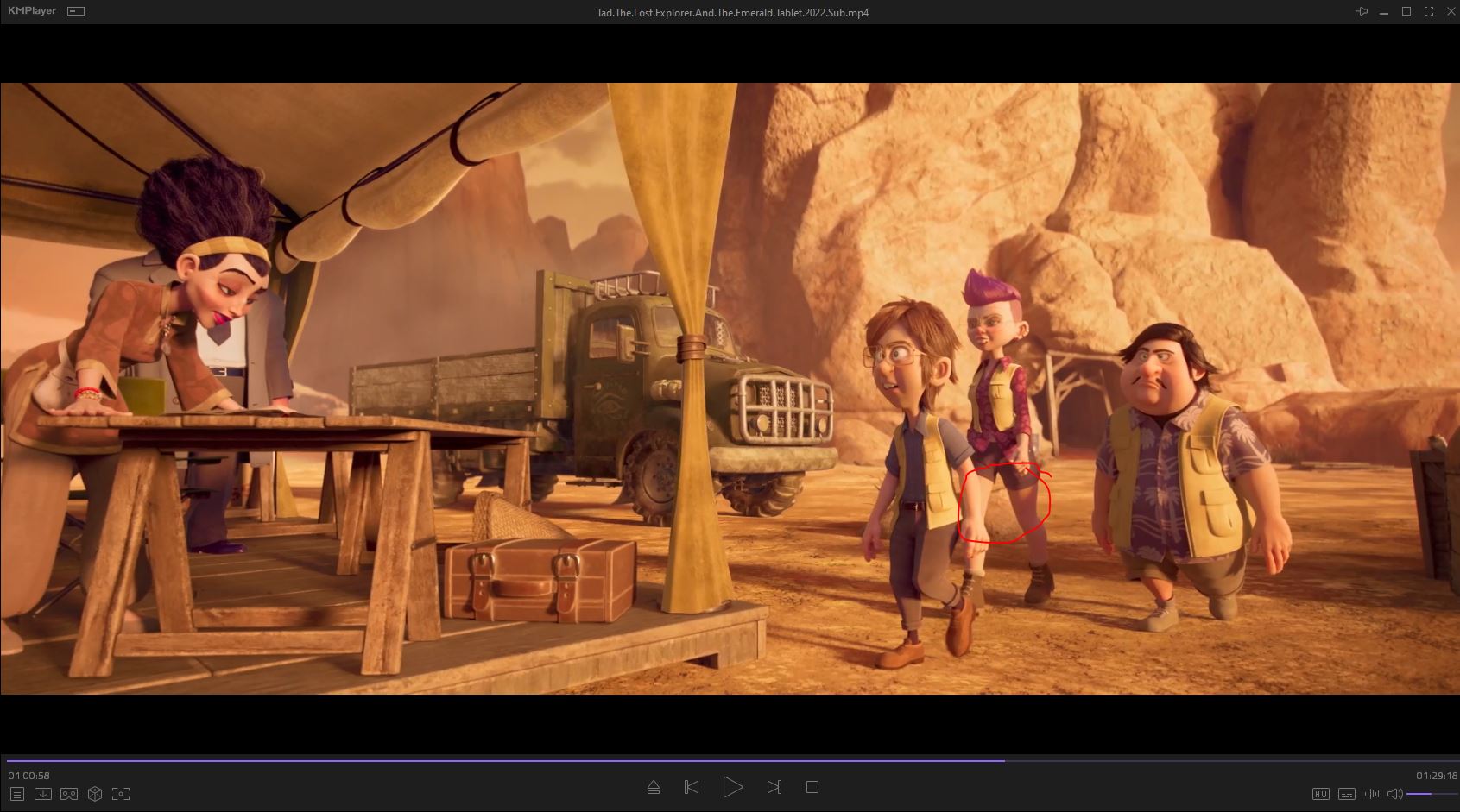This screenshot has height=812, width=1460.
Task: Skip to the next track
Action: click(x=774, y=787)
